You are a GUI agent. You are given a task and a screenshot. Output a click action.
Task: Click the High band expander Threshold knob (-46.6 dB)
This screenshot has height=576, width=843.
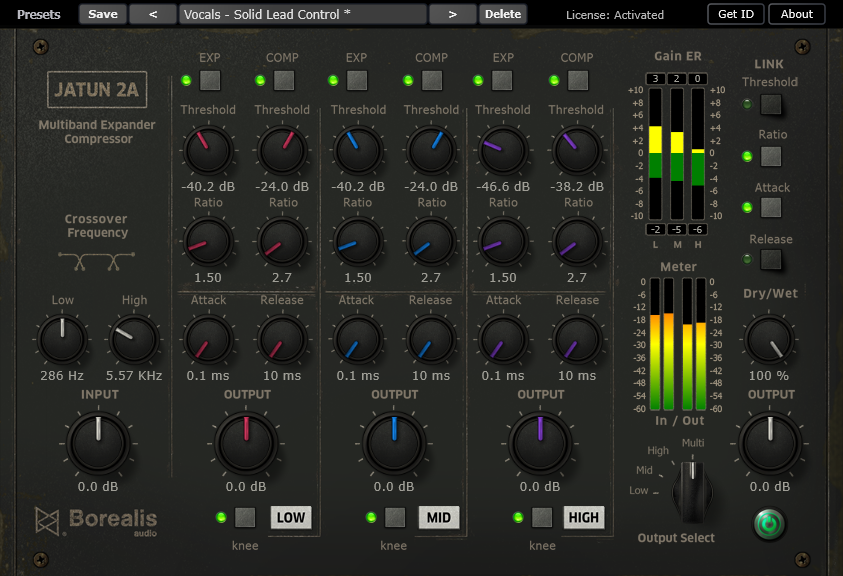[503, 151]
